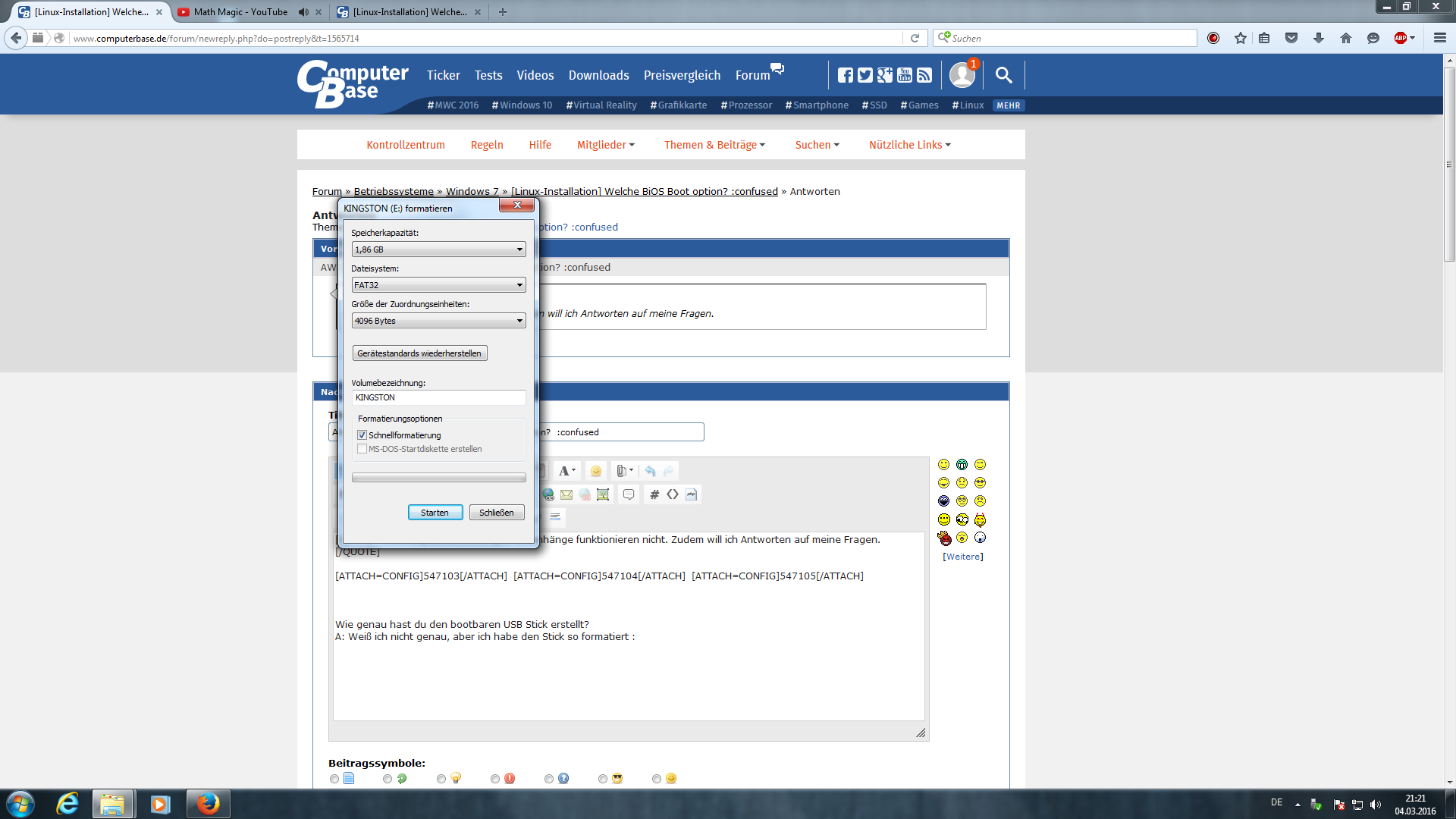
Task: Wrap selection in CODE tags with # icon
Action: (654, 494)
